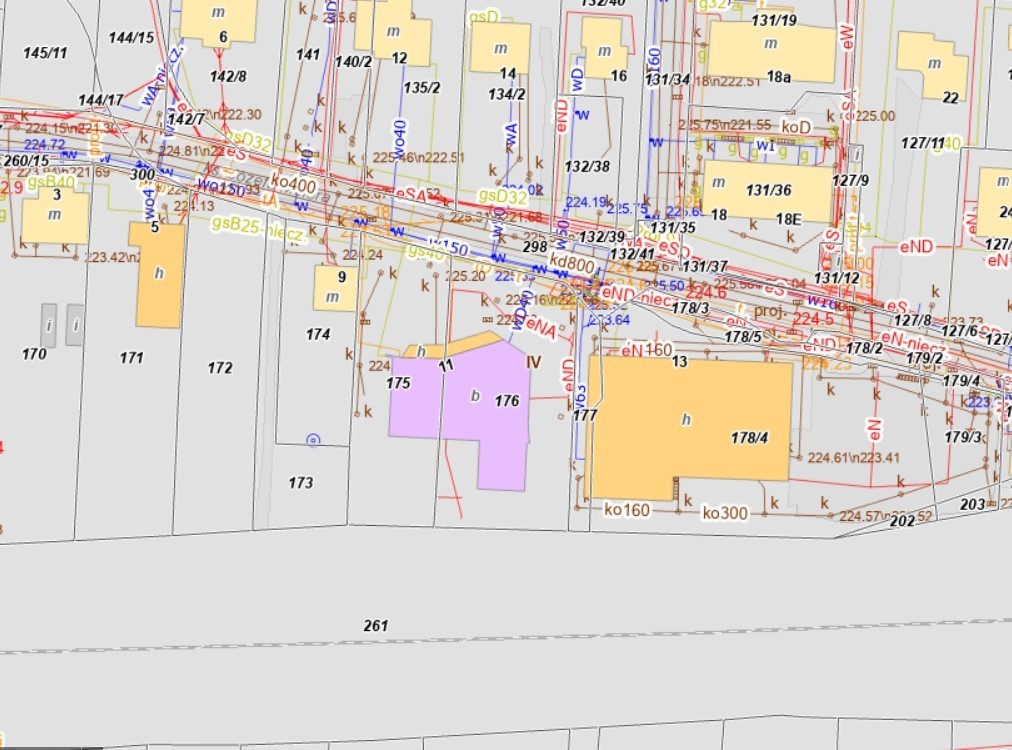The width and height of the screenshot is (1012, 750).
Task: Click the yellow building numbered 9
Action: [335, 288]
